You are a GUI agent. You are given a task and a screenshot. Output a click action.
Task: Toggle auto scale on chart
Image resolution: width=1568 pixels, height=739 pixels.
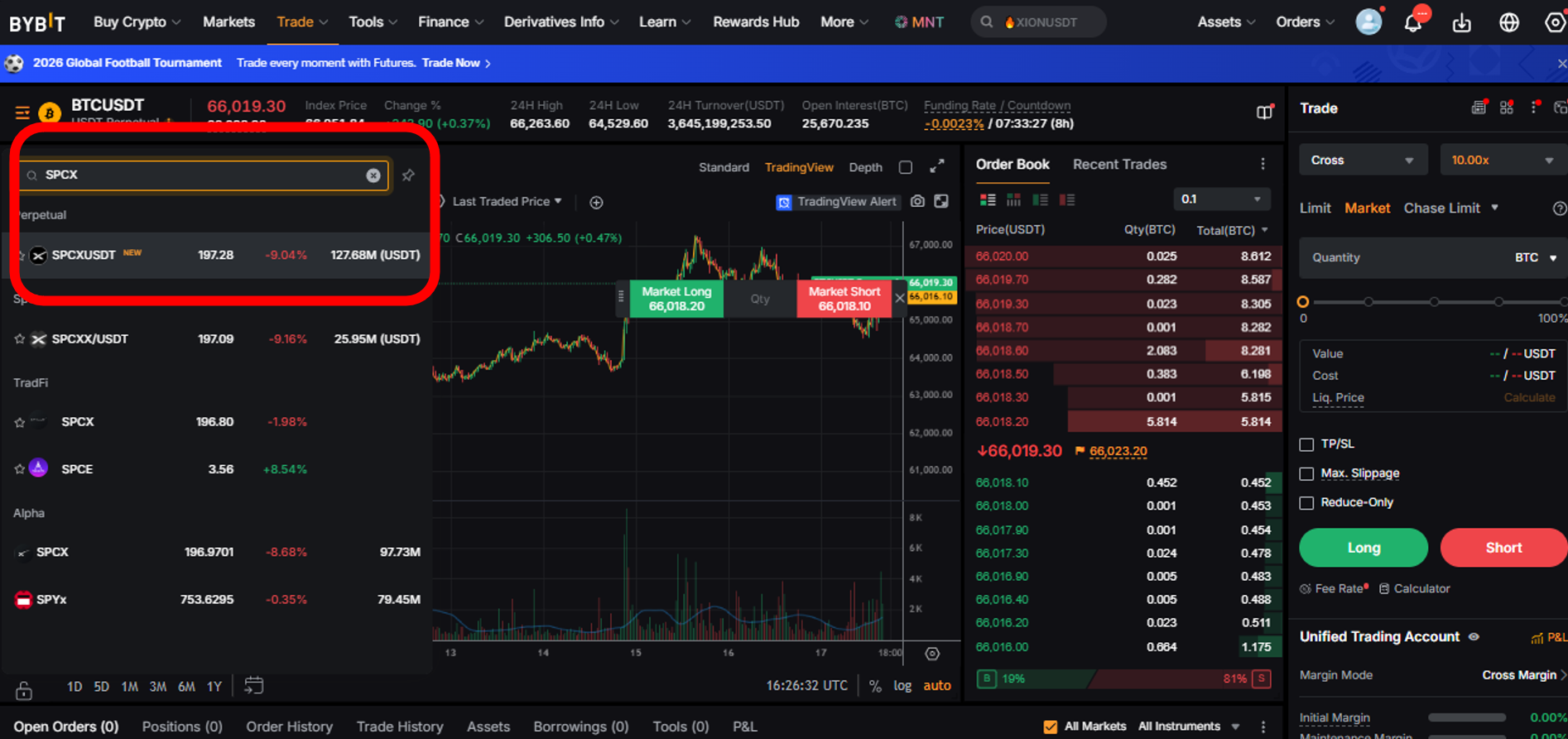[937, 685]
